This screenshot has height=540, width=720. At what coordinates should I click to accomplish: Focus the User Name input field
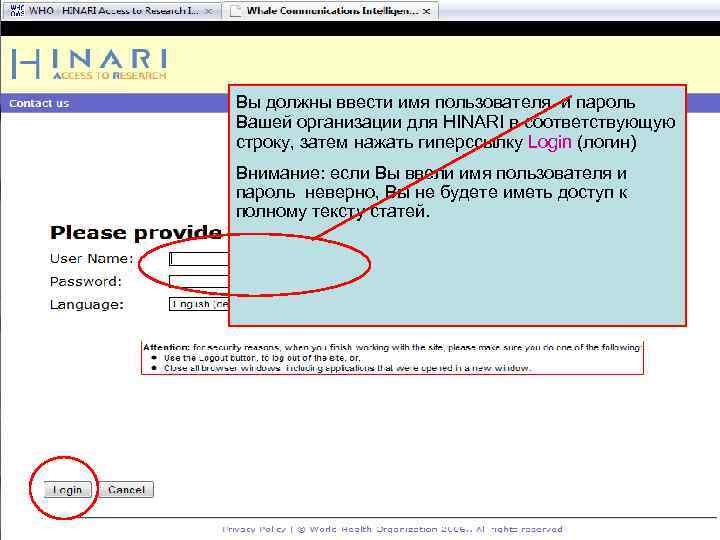pyautogui.click(x=199, y=259)
